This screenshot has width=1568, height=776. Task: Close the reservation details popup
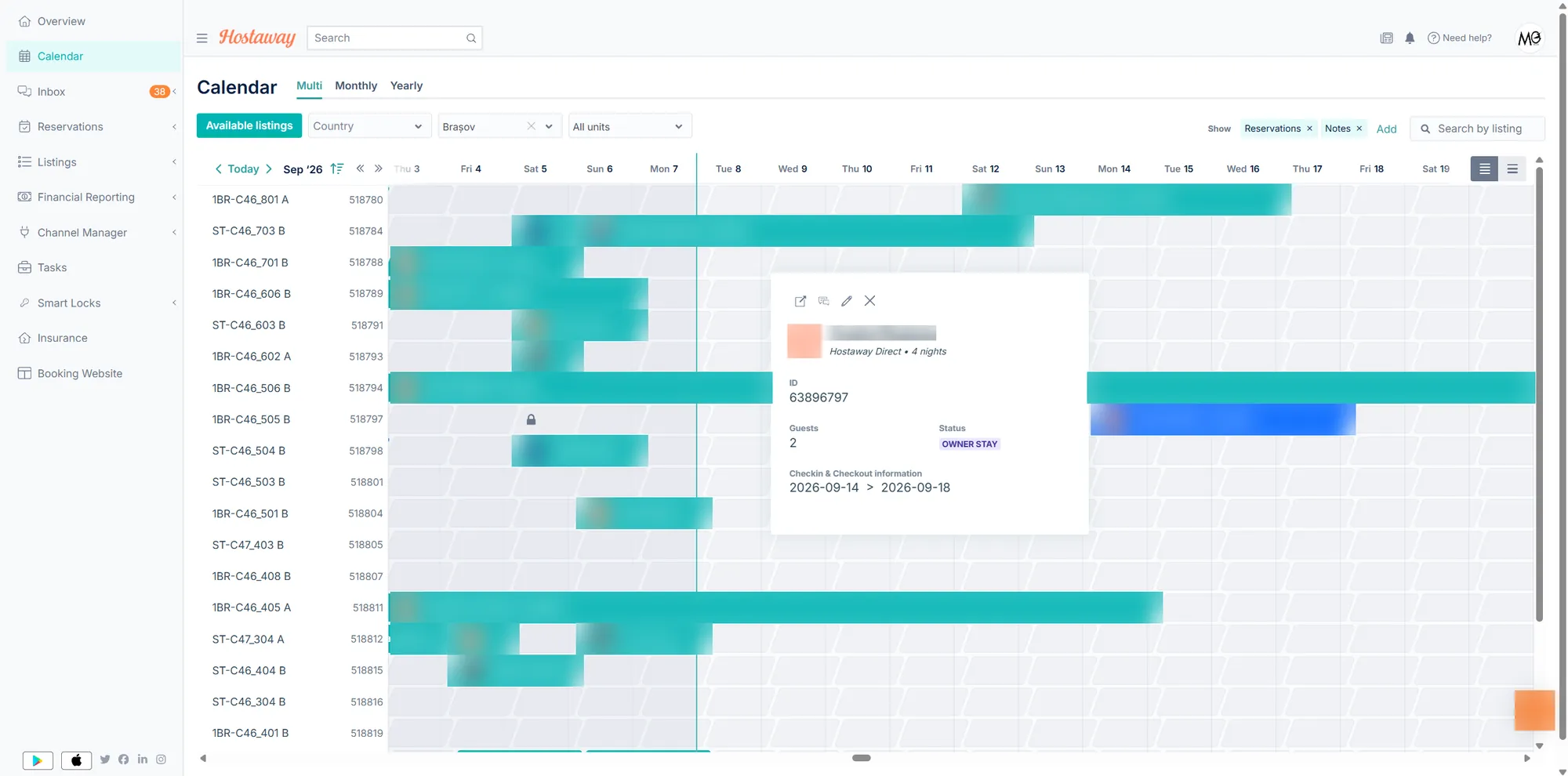869,301
